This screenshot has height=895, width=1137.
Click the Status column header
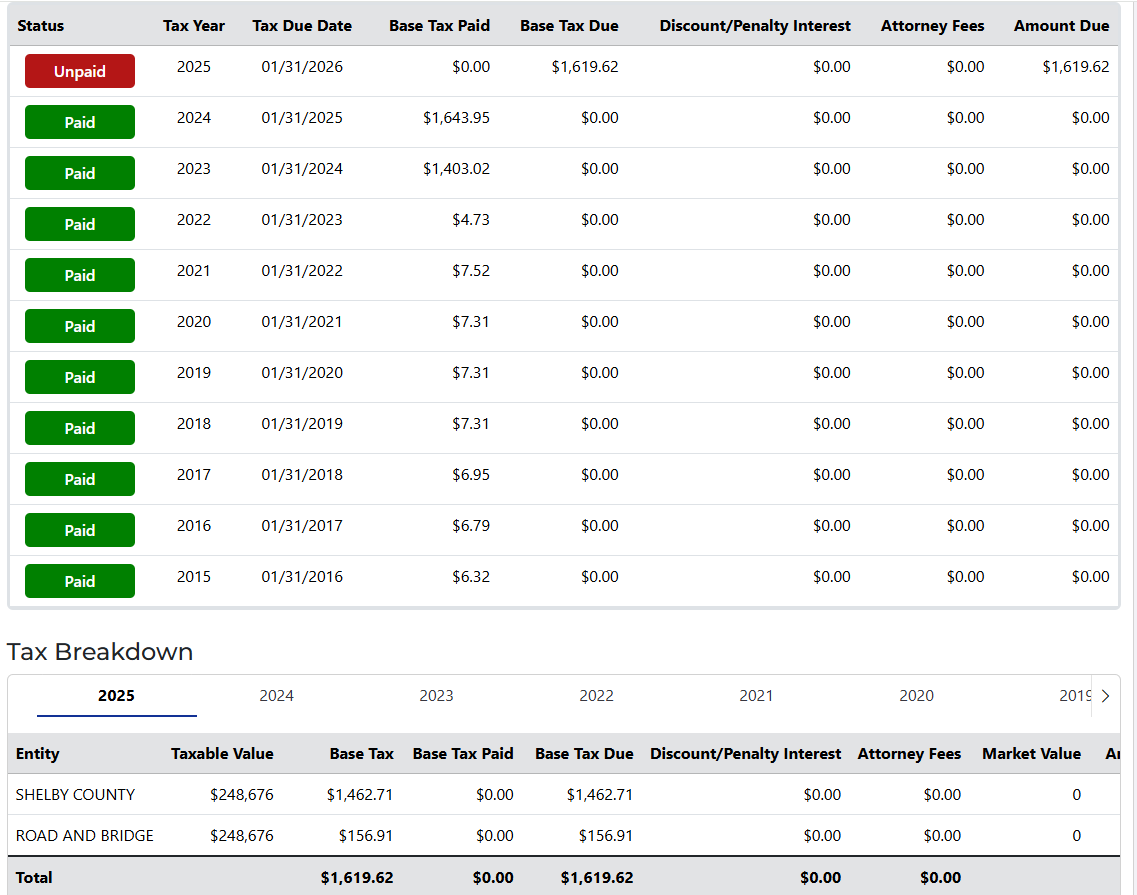[x=41, y=26]
